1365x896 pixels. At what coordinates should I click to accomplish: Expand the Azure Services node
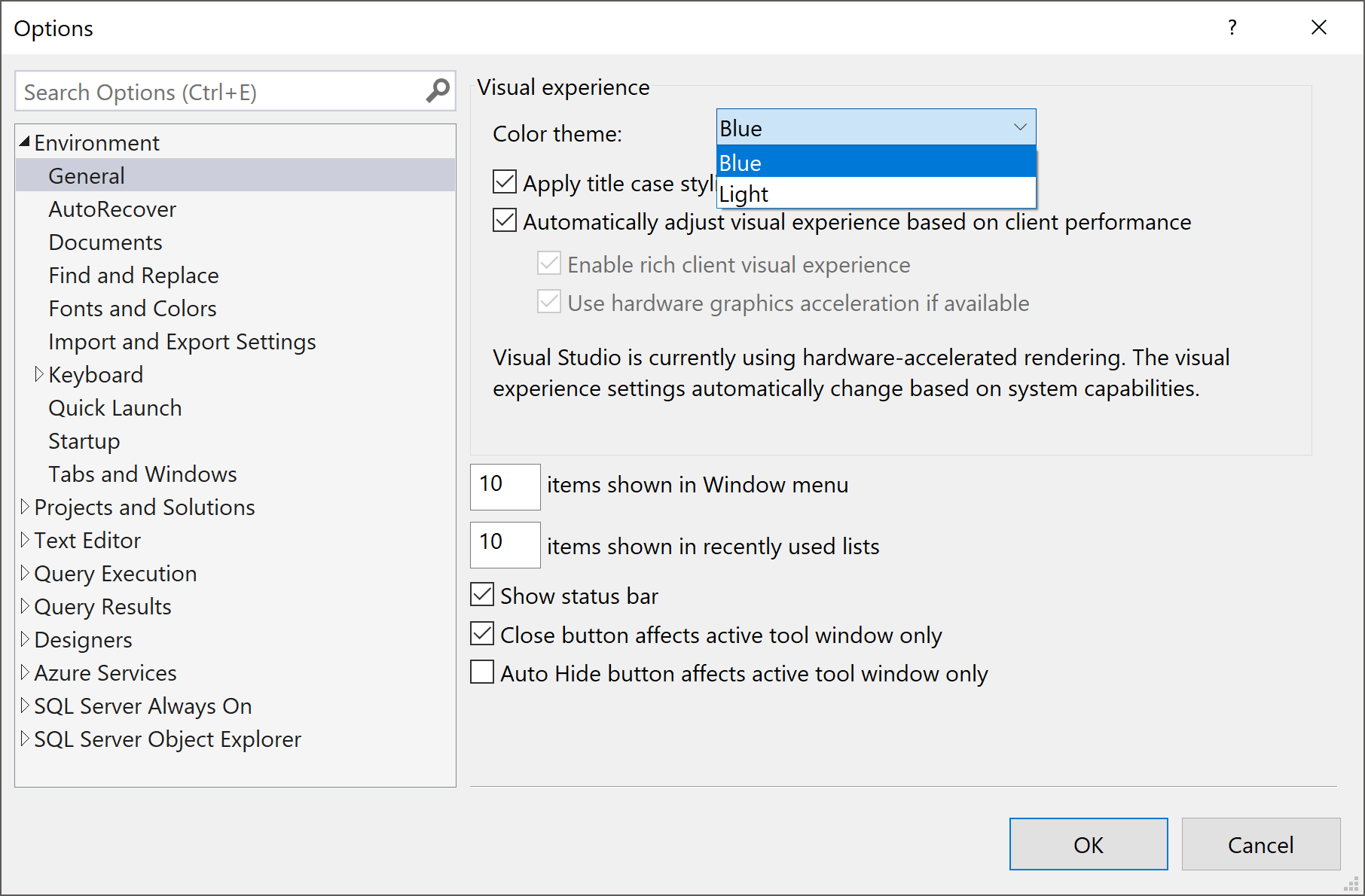click(x=25, y=672)
